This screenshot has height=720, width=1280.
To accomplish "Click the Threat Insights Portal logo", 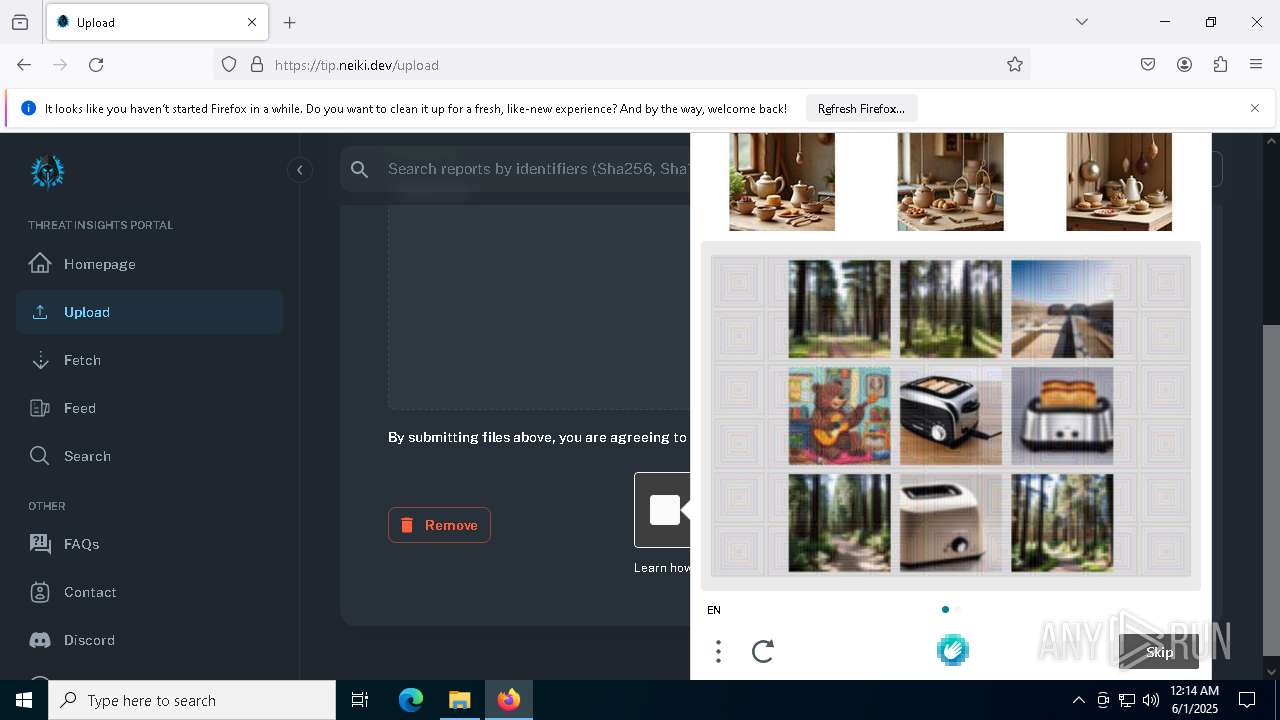I will coord(47,172).
